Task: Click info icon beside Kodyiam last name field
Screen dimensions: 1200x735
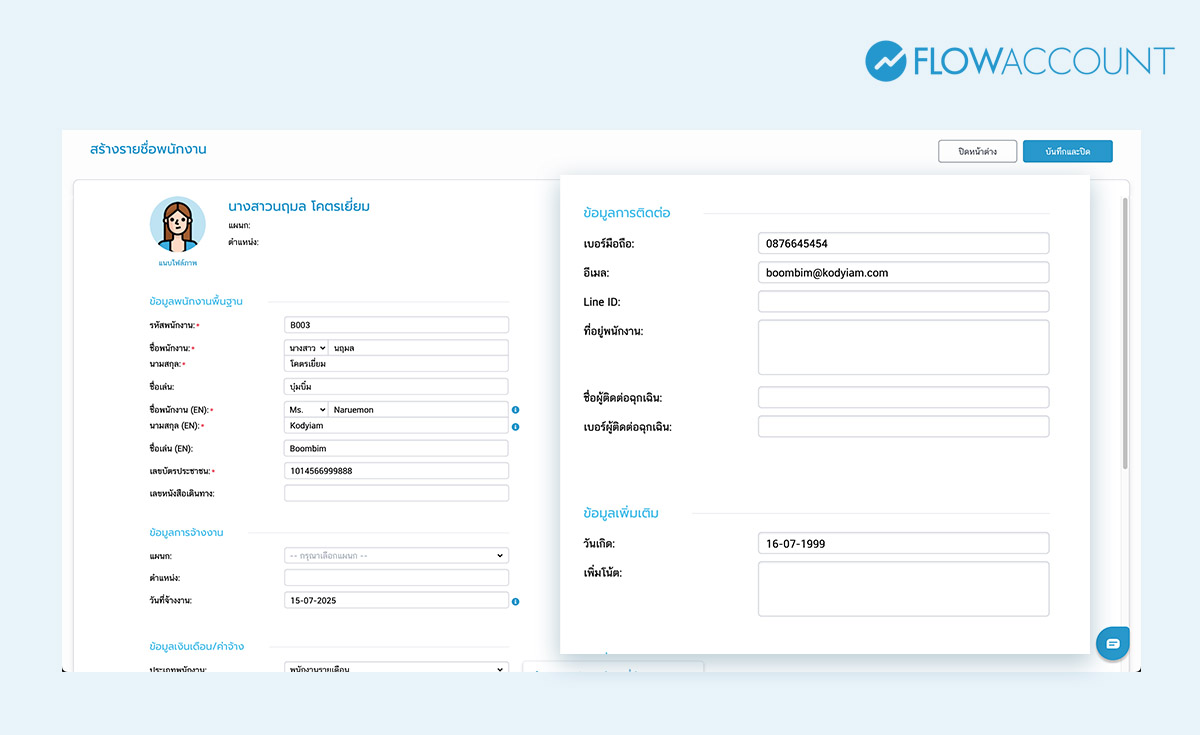Action: (515, 427)
